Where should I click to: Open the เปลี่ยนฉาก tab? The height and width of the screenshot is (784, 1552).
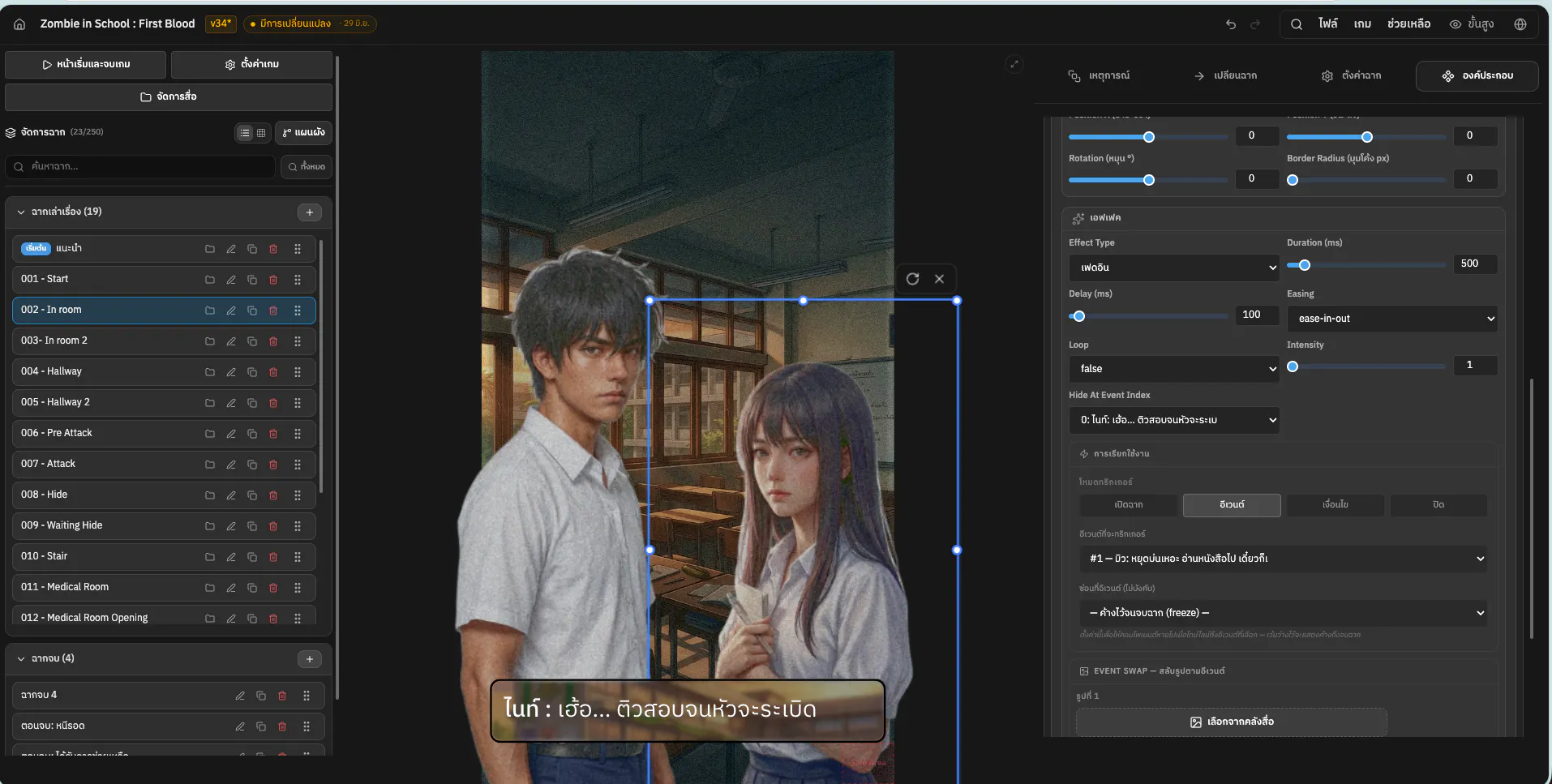click(1225, 76)
